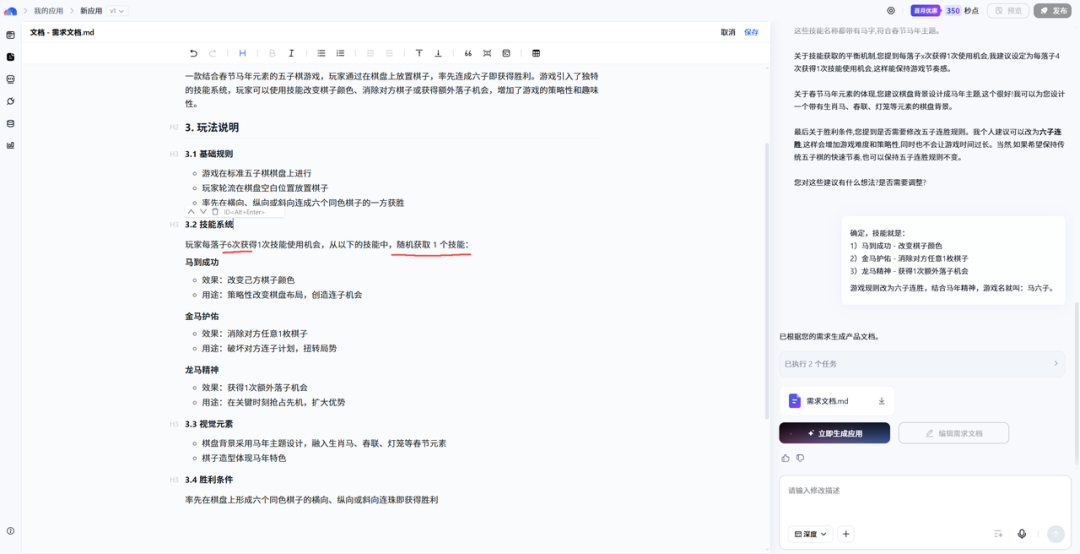Click the 预览 preview button
This screenshot has width=1080, height=554.
[x=1008, y=11]
